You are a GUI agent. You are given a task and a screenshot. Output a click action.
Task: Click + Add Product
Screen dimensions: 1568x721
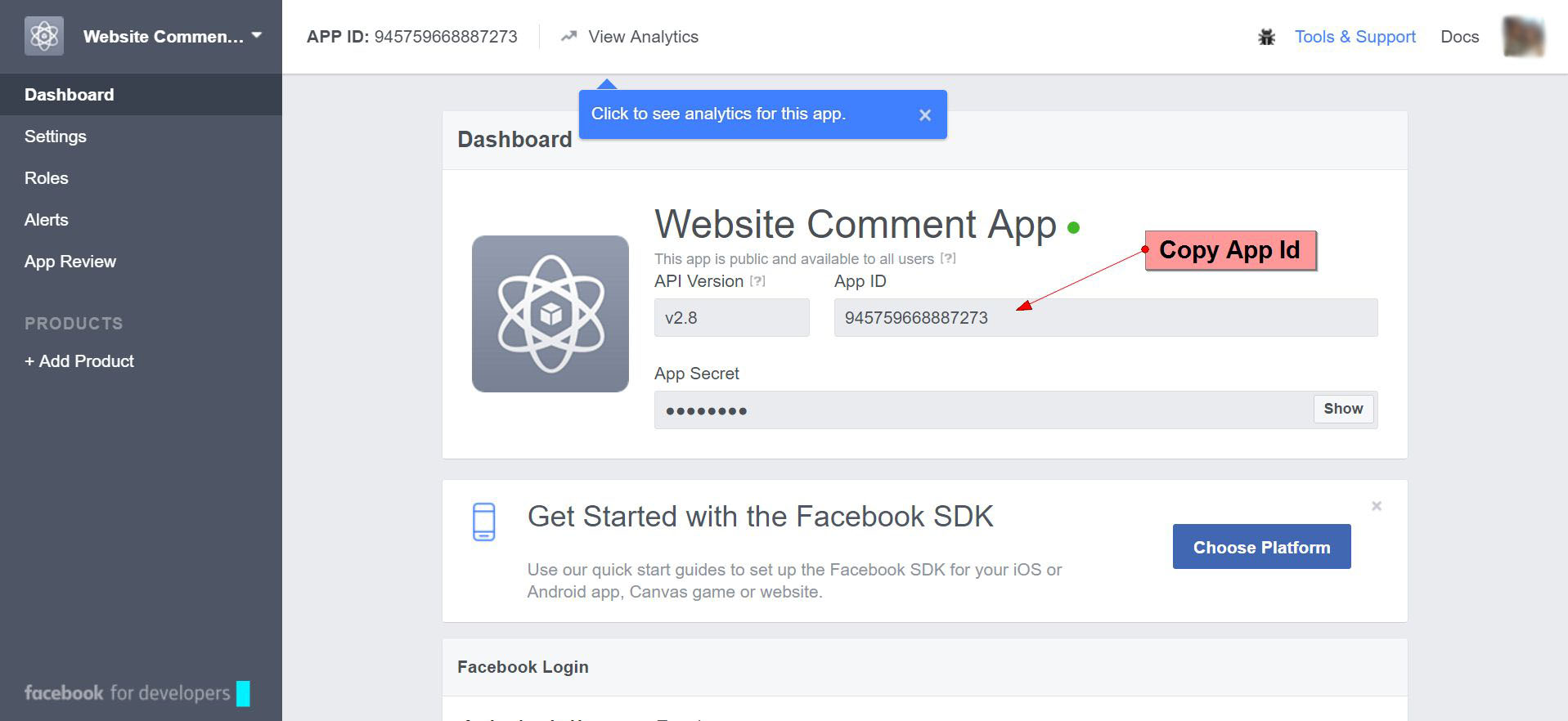point(79,361)
